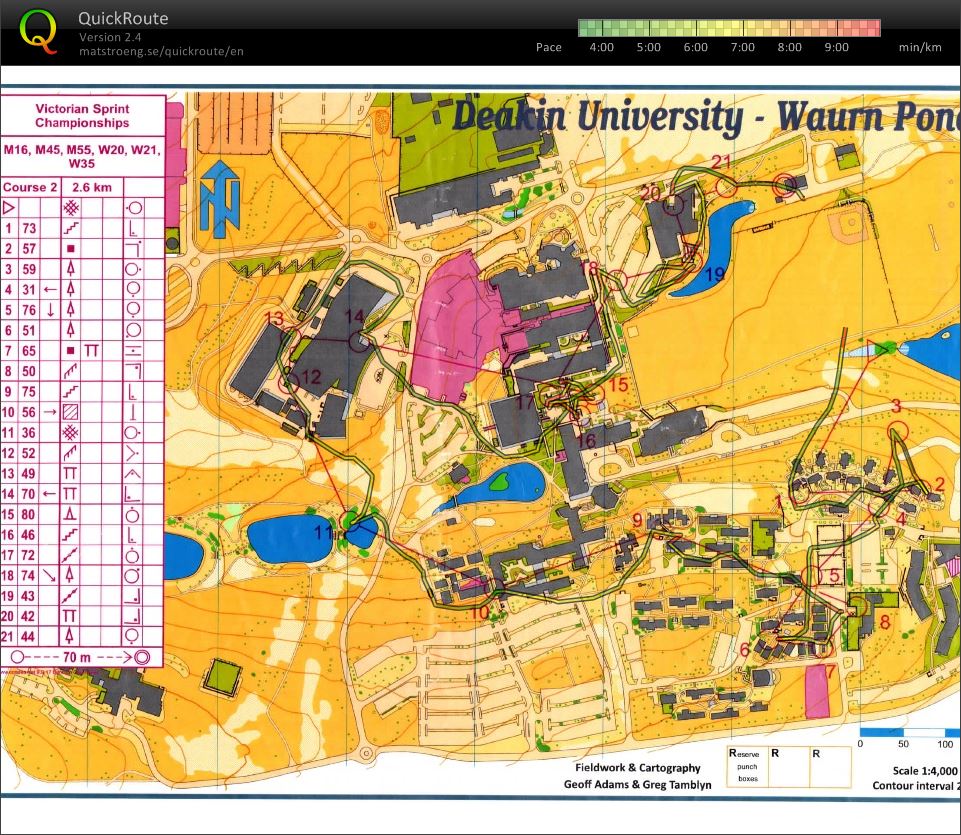The image size is (961, 835).
Task: Click the QuickRoute Q logo
Action: [38, 30]
